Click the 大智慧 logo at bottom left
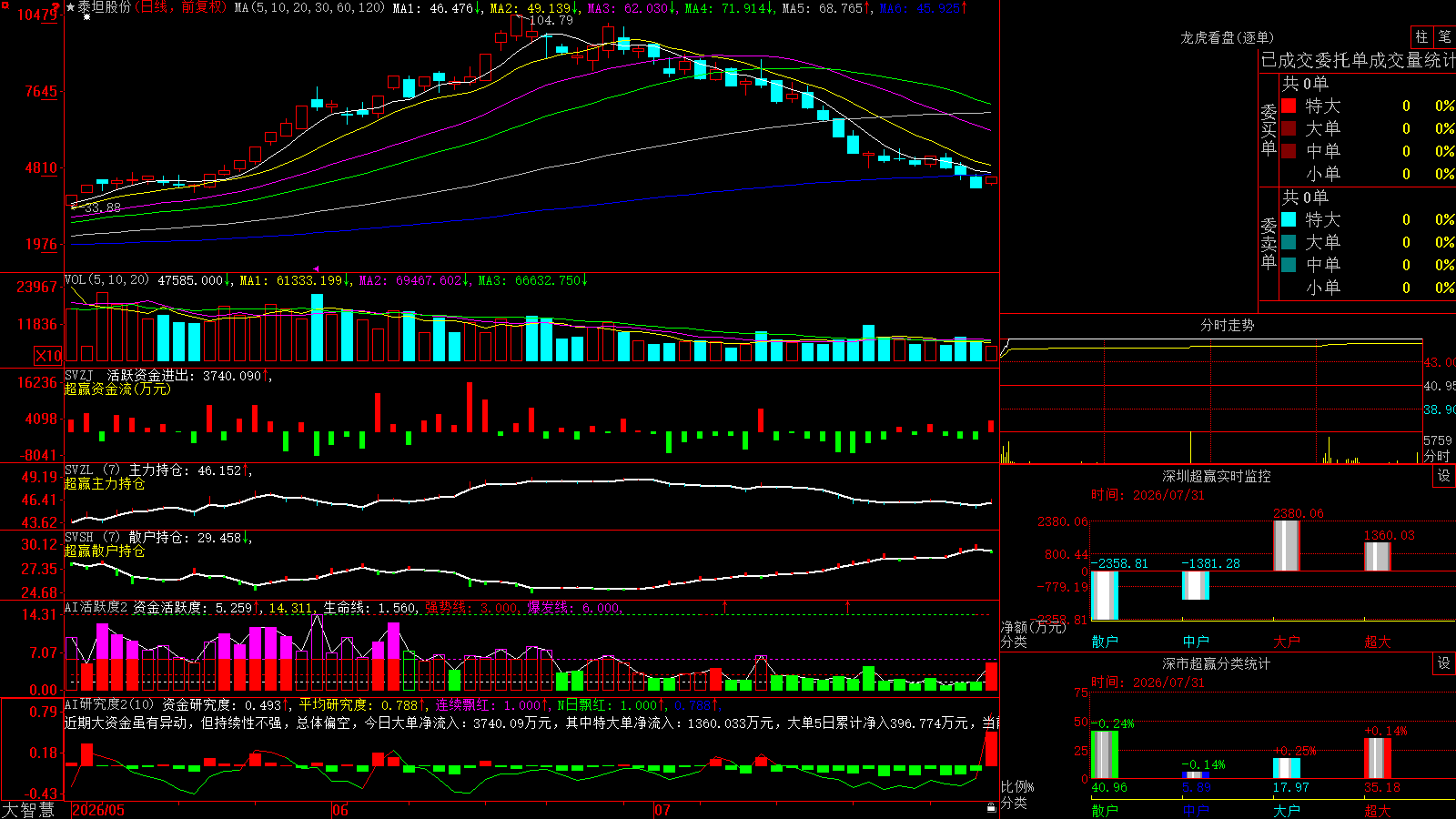 click(28, 810)
